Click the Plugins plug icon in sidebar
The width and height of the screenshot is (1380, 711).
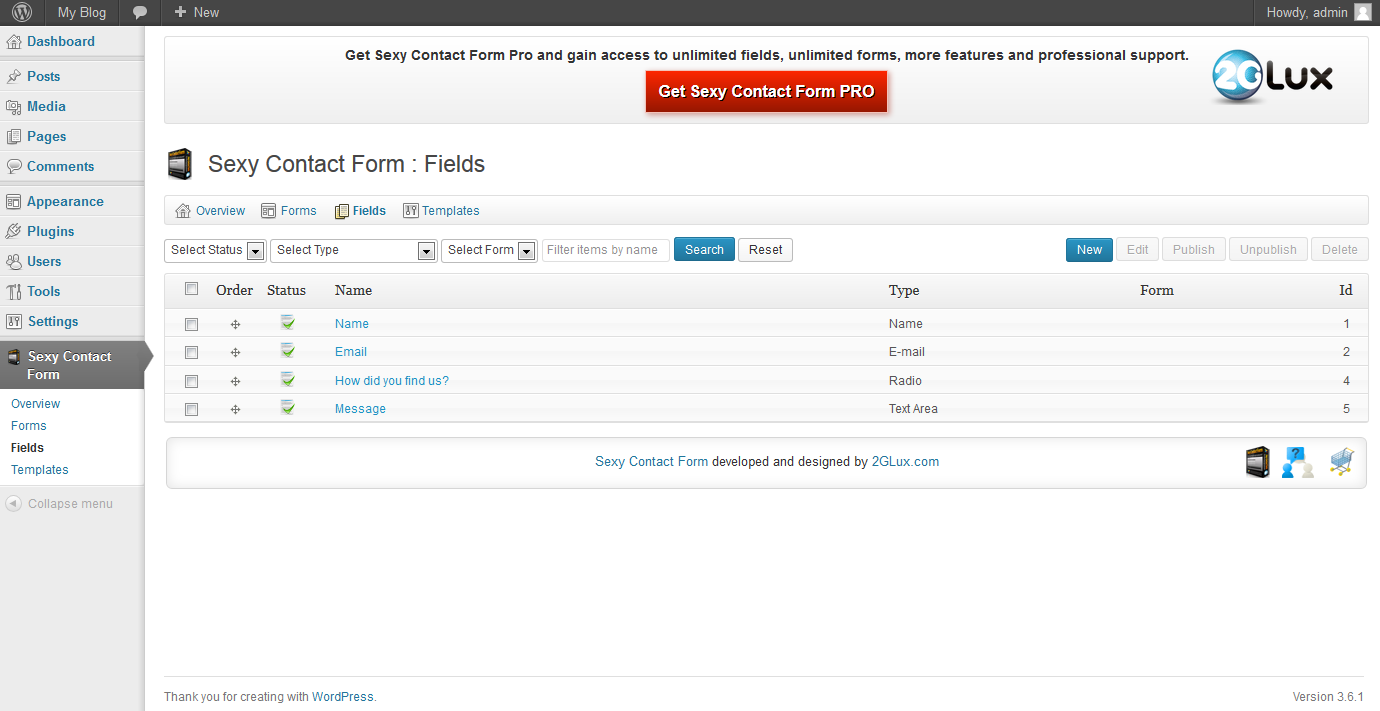click(x=14, y=232)
